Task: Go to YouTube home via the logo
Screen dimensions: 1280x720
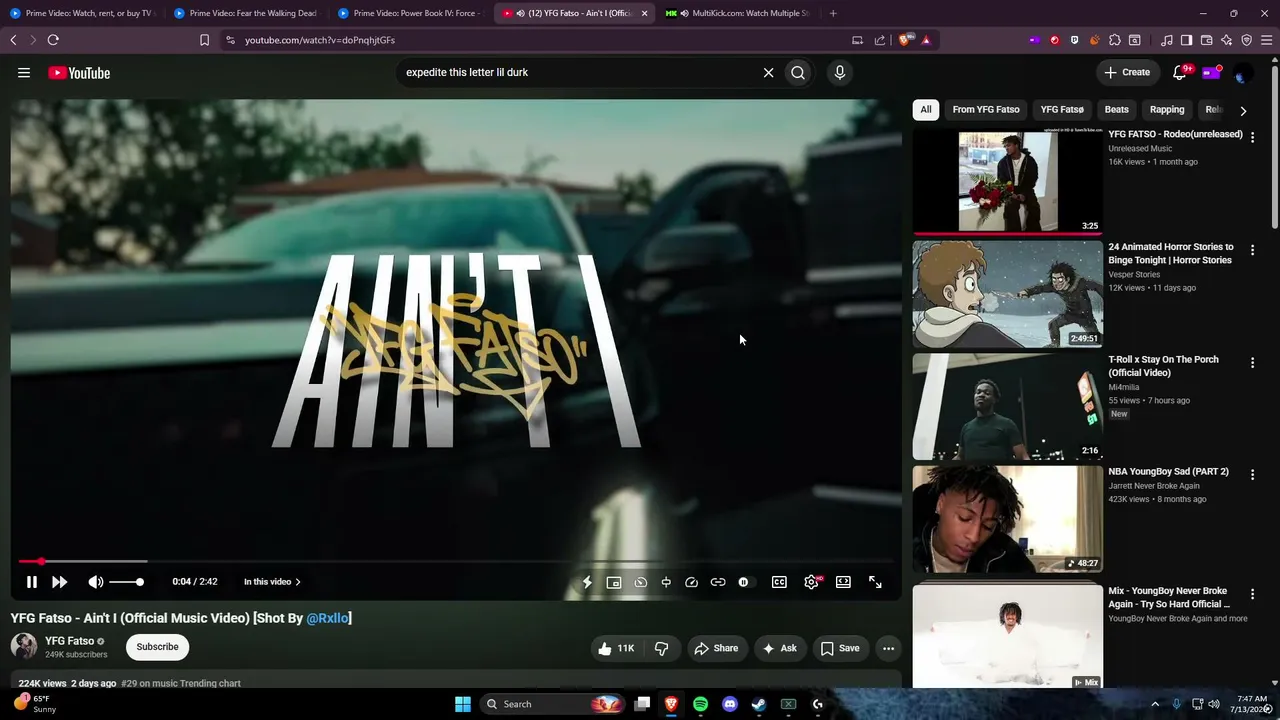Action: [x=79, y=73]
